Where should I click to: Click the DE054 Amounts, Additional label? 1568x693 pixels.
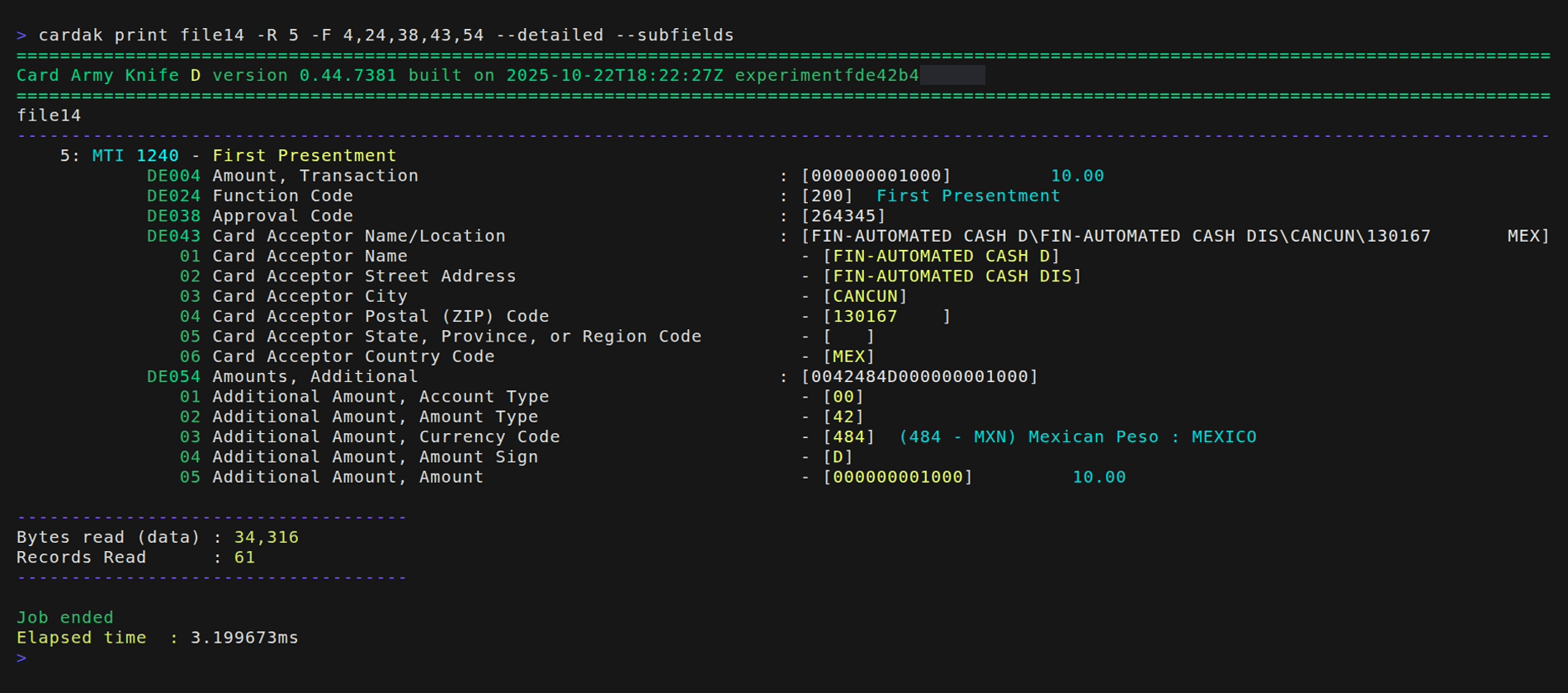point(282,376)
